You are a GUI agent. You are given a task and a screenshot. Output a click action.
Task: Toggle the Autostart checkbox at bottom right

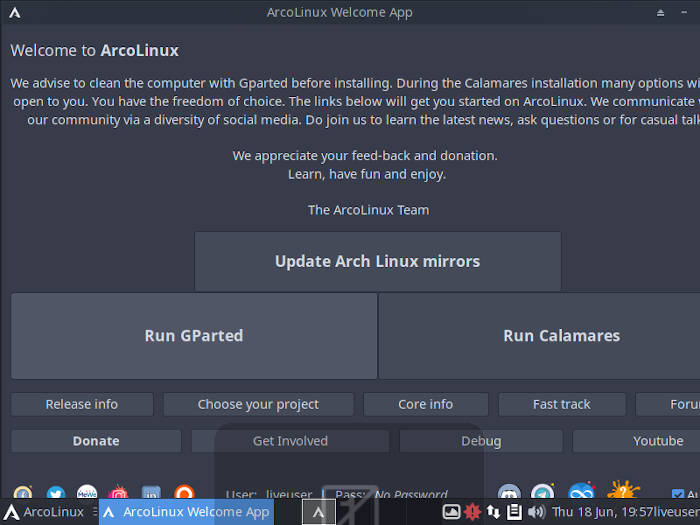[678, 494]
